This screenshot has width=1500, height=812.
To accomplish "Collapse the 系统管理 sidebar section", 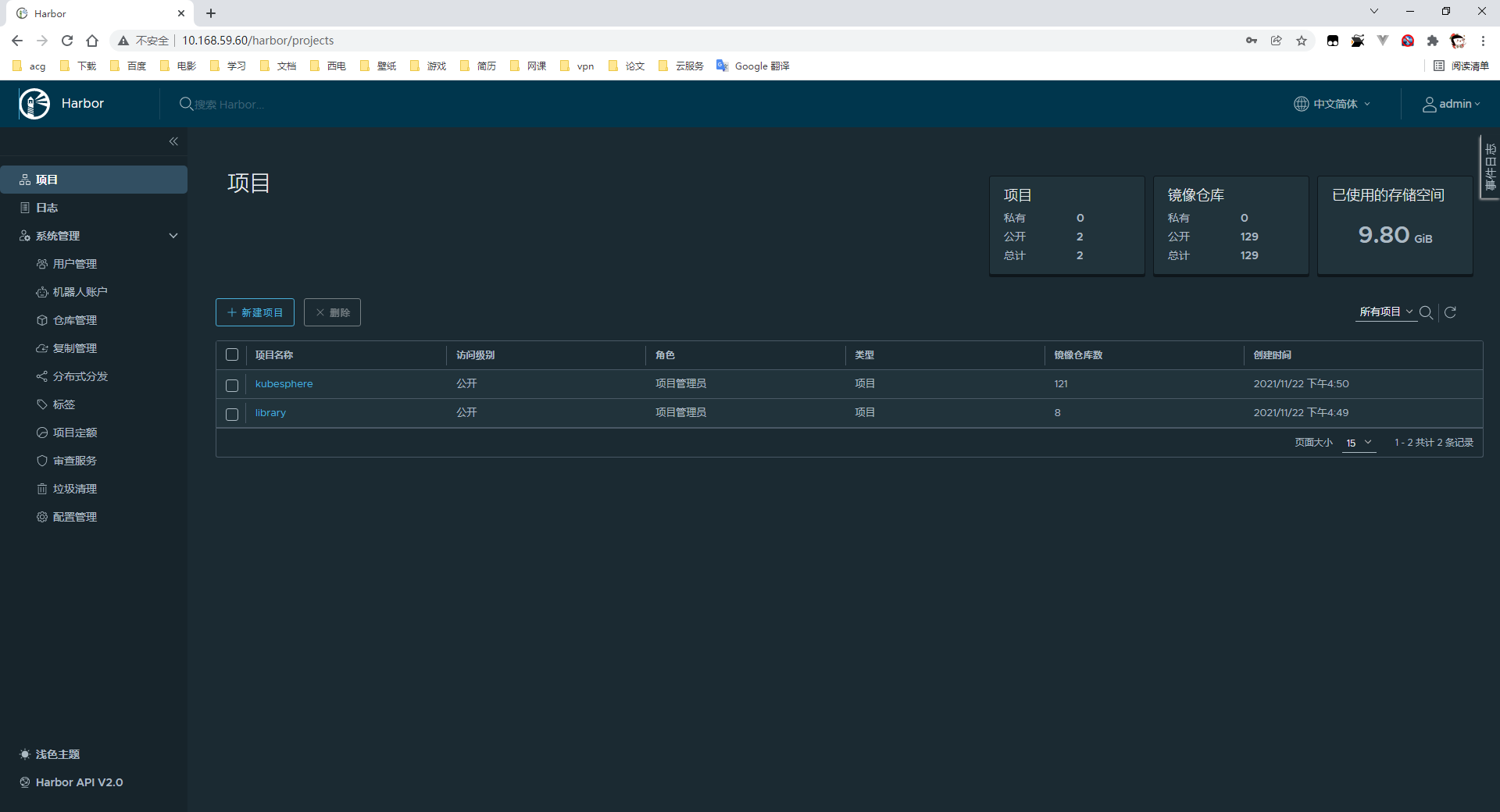I will [173, 236].
